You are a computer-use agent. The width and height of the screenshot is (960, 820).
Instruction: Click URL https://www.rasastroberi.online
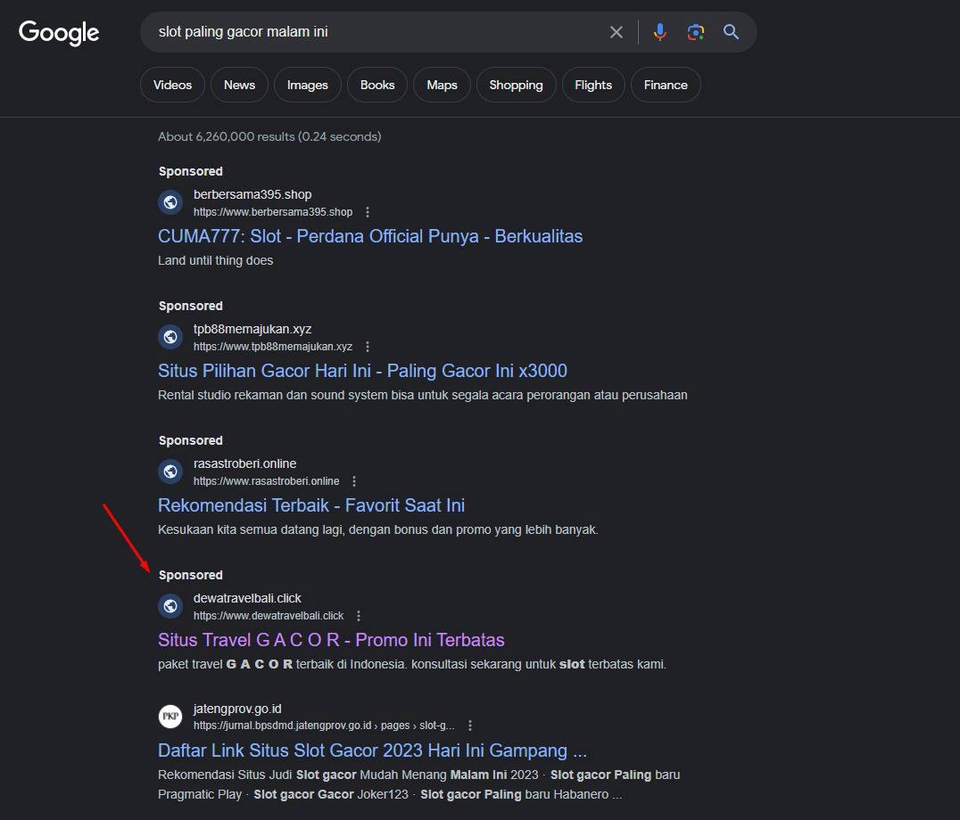click(x=266, y=481)
